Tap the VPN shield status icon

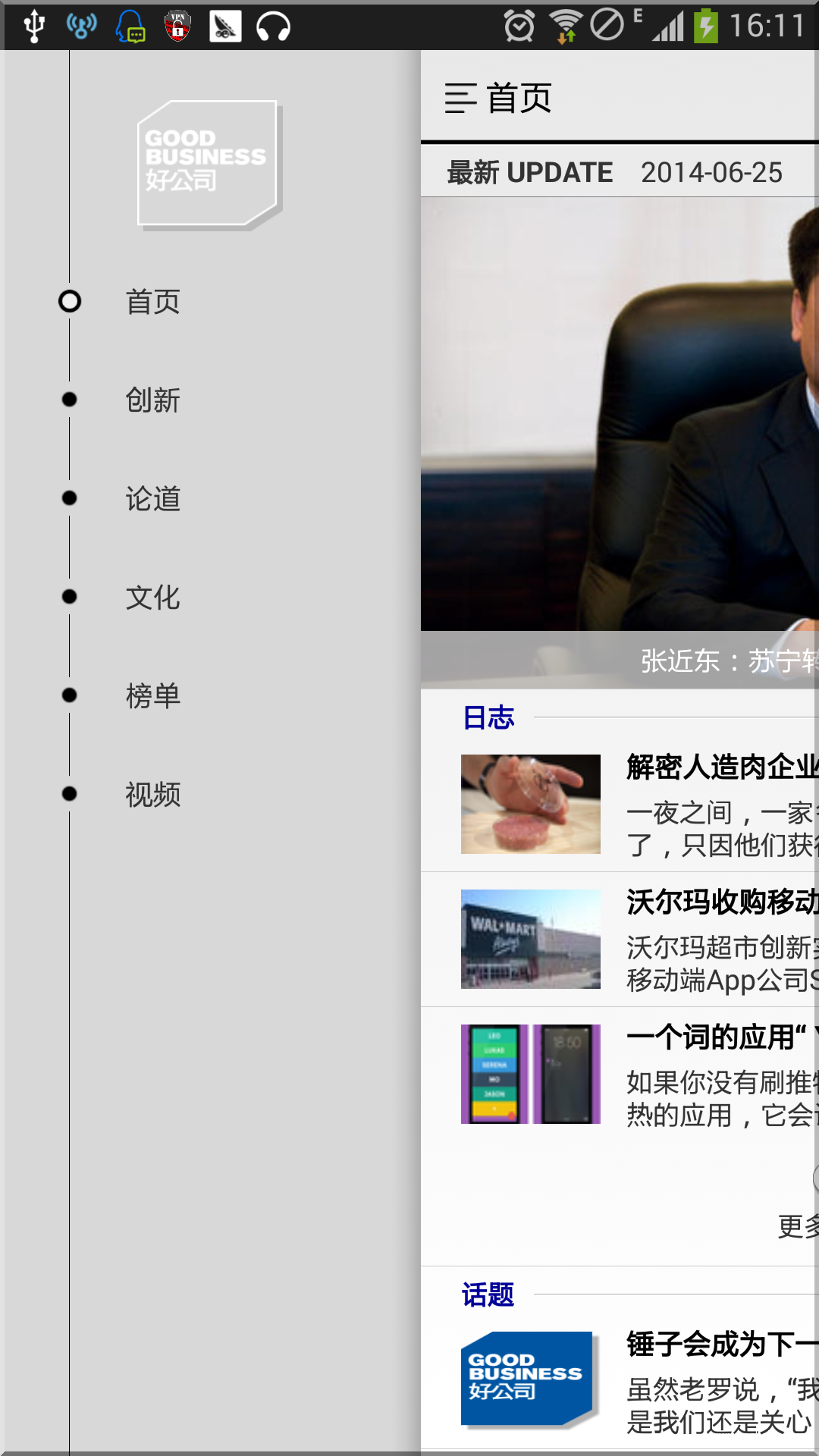[x=177, y=26]
